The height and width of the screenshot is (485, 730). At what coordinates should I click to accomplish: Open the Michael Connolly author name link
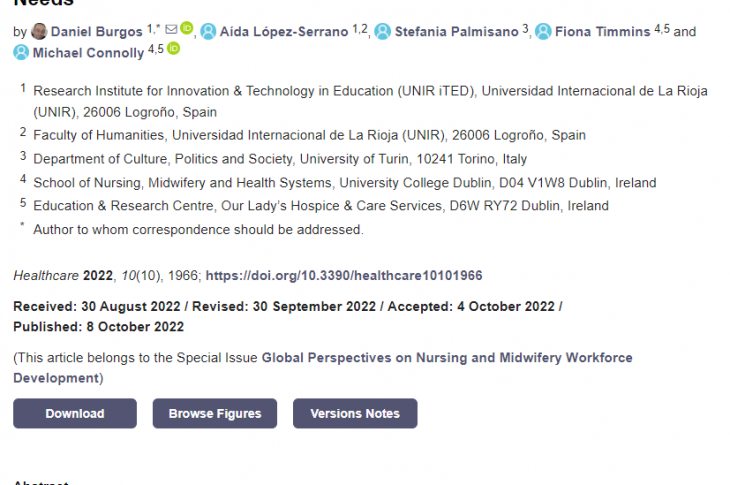pyautogui.click(x=88, y=52)
